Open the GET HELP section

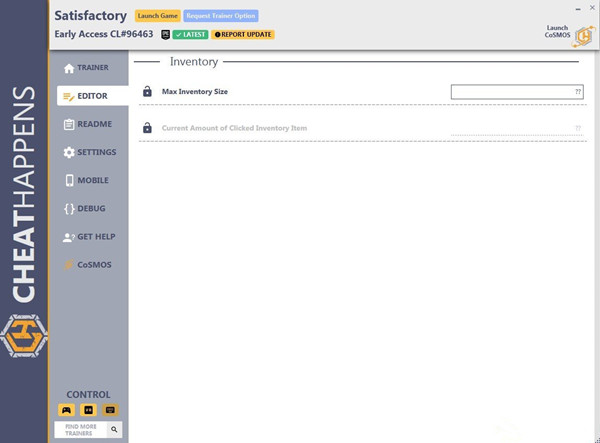click(x=89, y=237)
